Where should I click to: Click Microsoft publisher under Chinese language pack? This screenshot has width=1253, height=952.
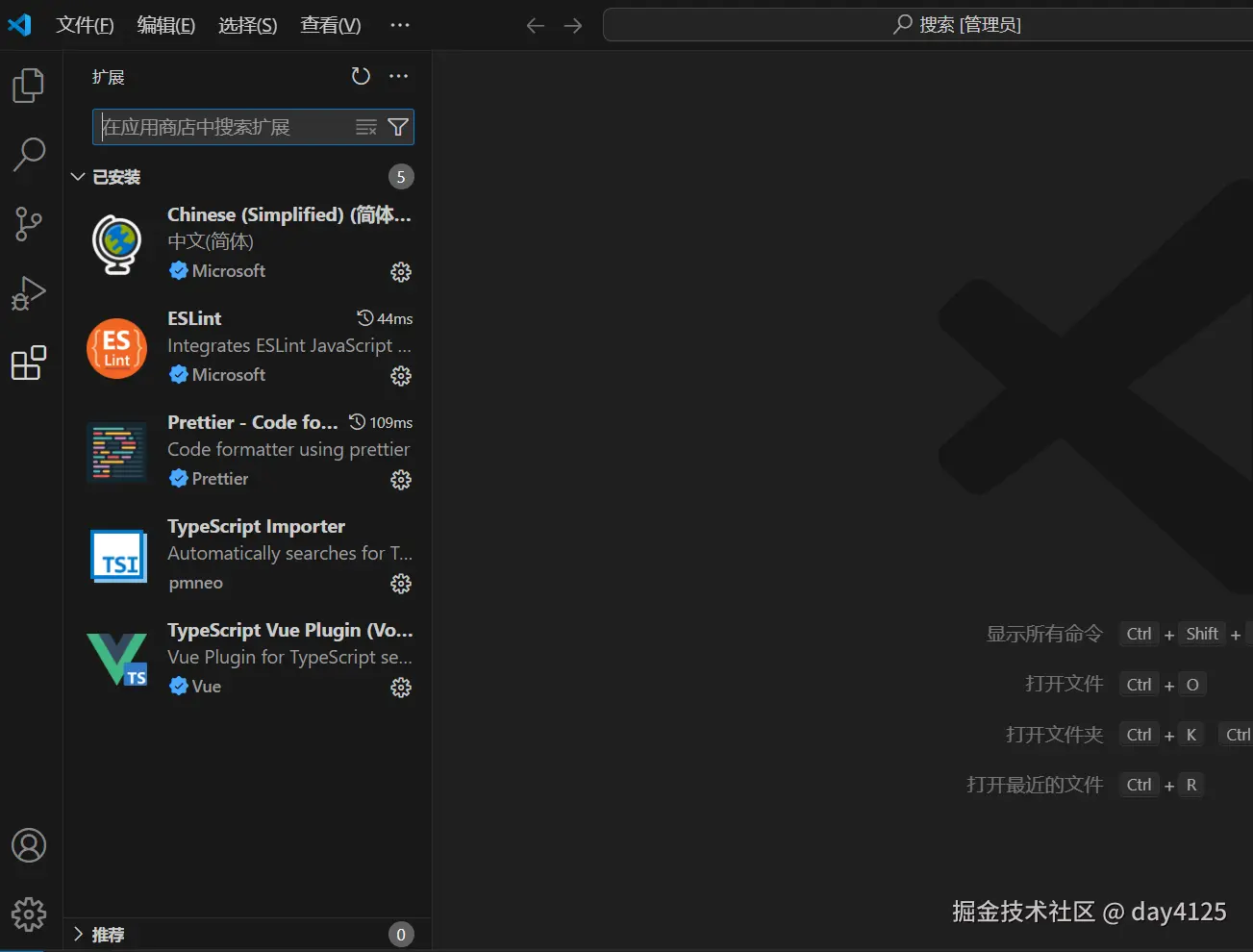229,271
